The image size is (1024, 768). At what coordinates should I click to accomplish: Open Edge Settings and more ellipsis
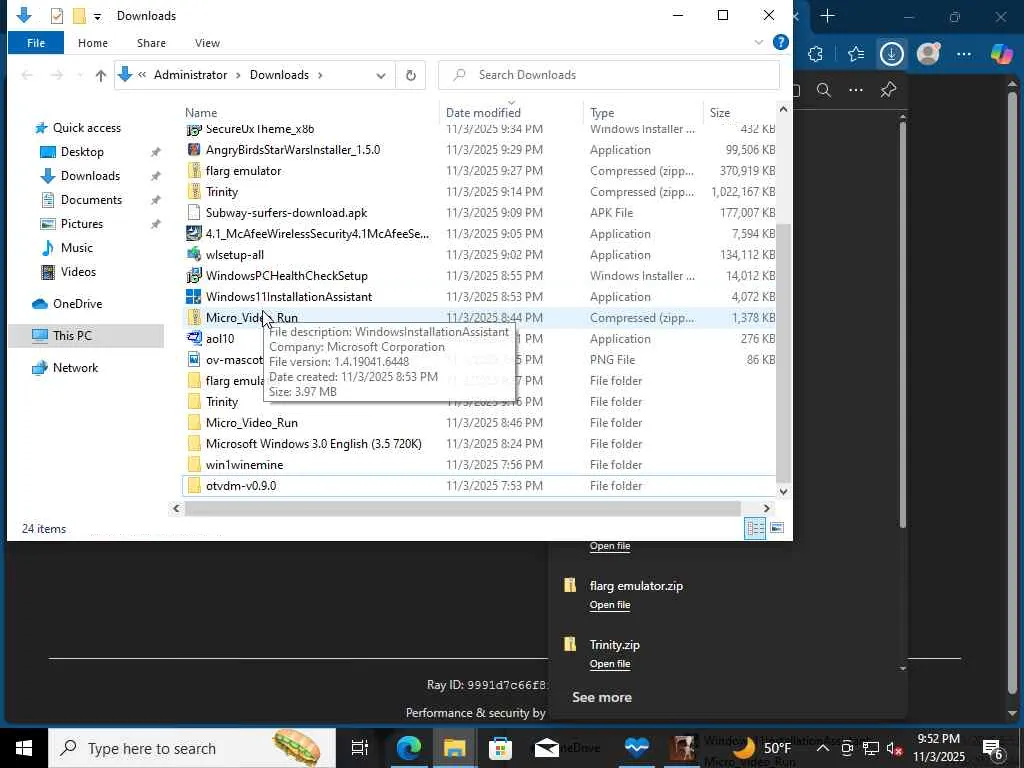pos(964,54)
